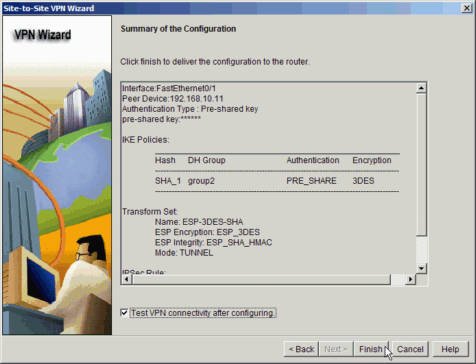This screenshot has height=364, width=476.
Task: Click 'ESP Integrity: ESP_SHA_HMAC' line
Action: click(213, 242)
